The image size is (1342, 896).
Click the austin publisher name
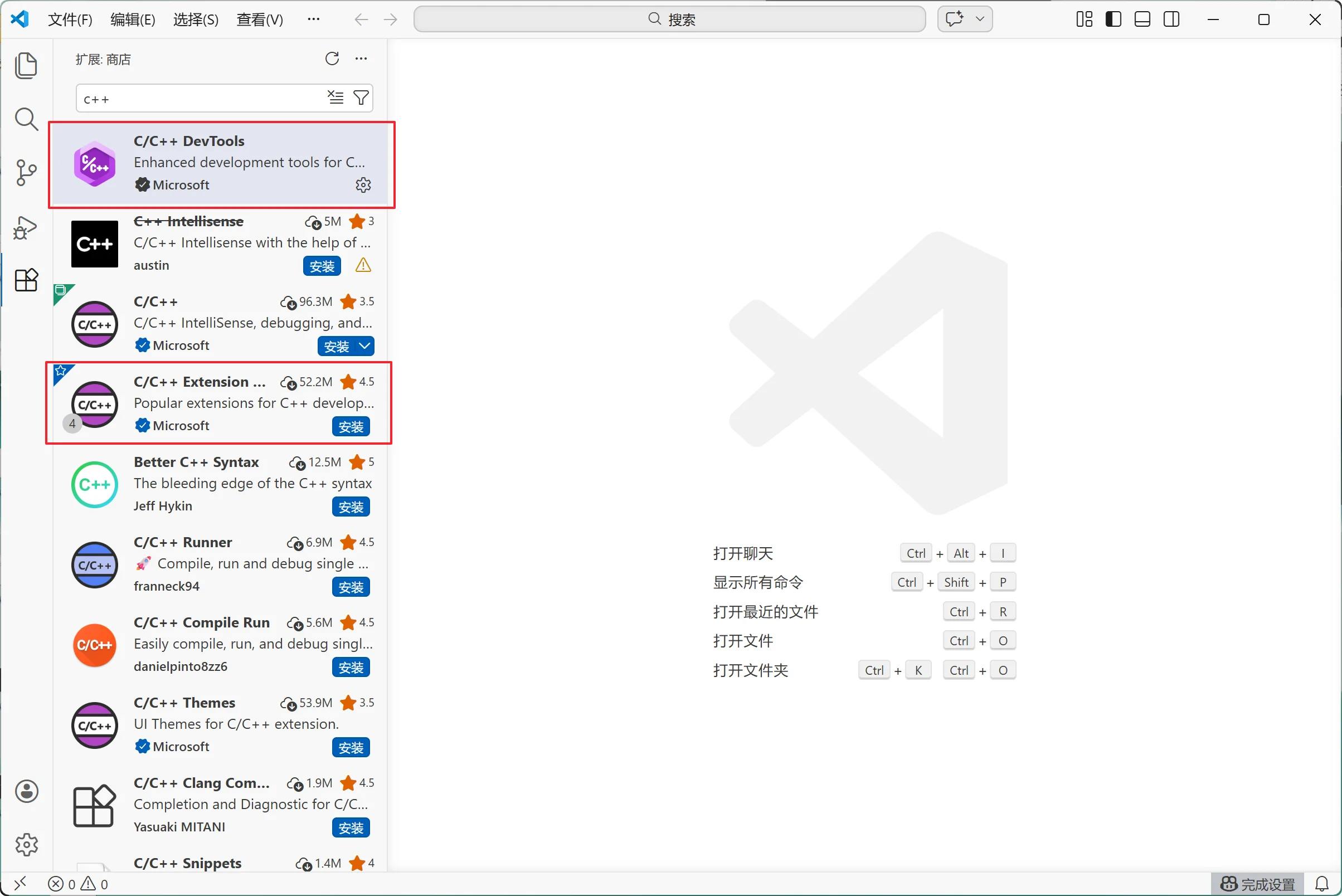[152, 265]
